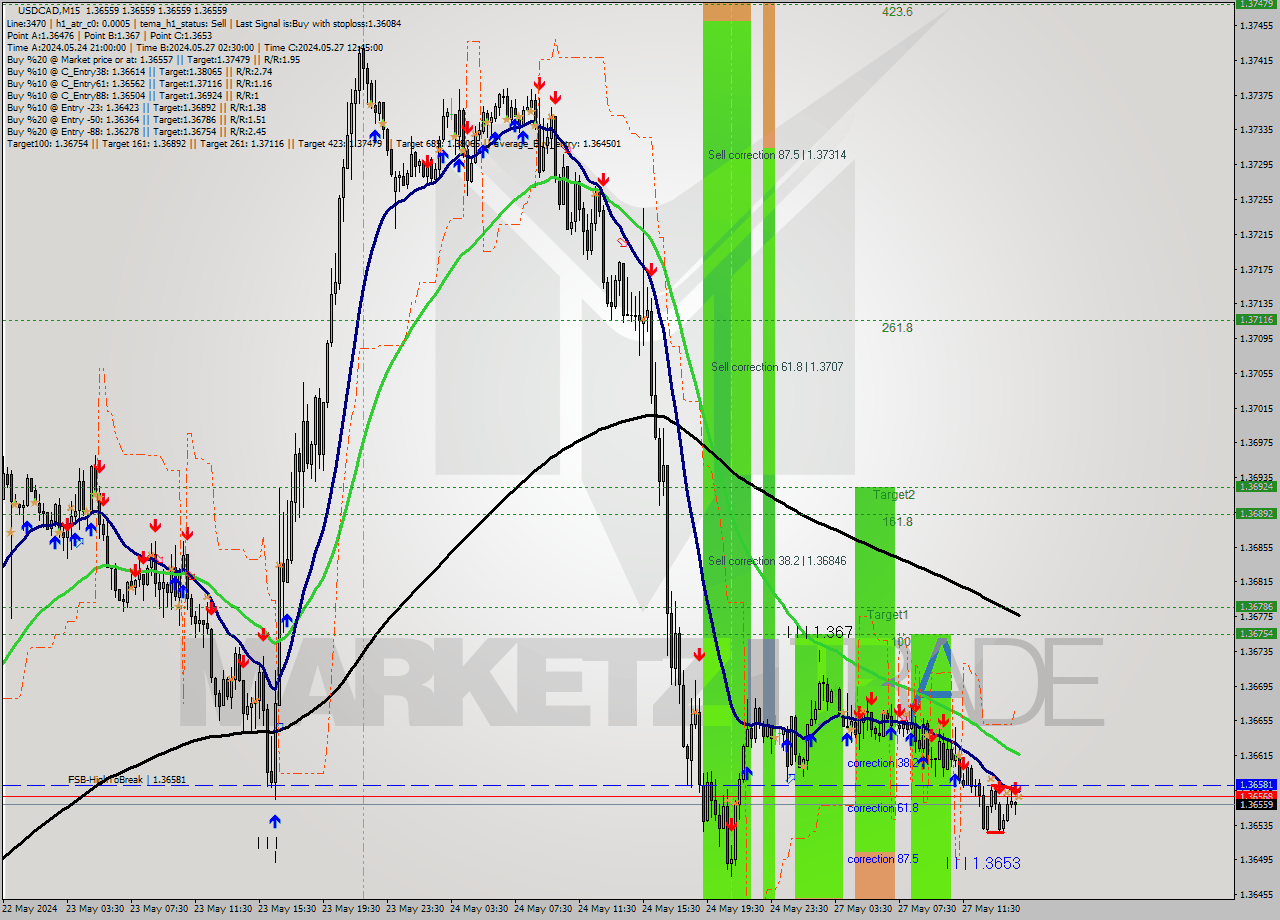This screenshot has width=1280, height=920.
Task: Click the '24 May 15:30' time label
Action: click(671, 909)
